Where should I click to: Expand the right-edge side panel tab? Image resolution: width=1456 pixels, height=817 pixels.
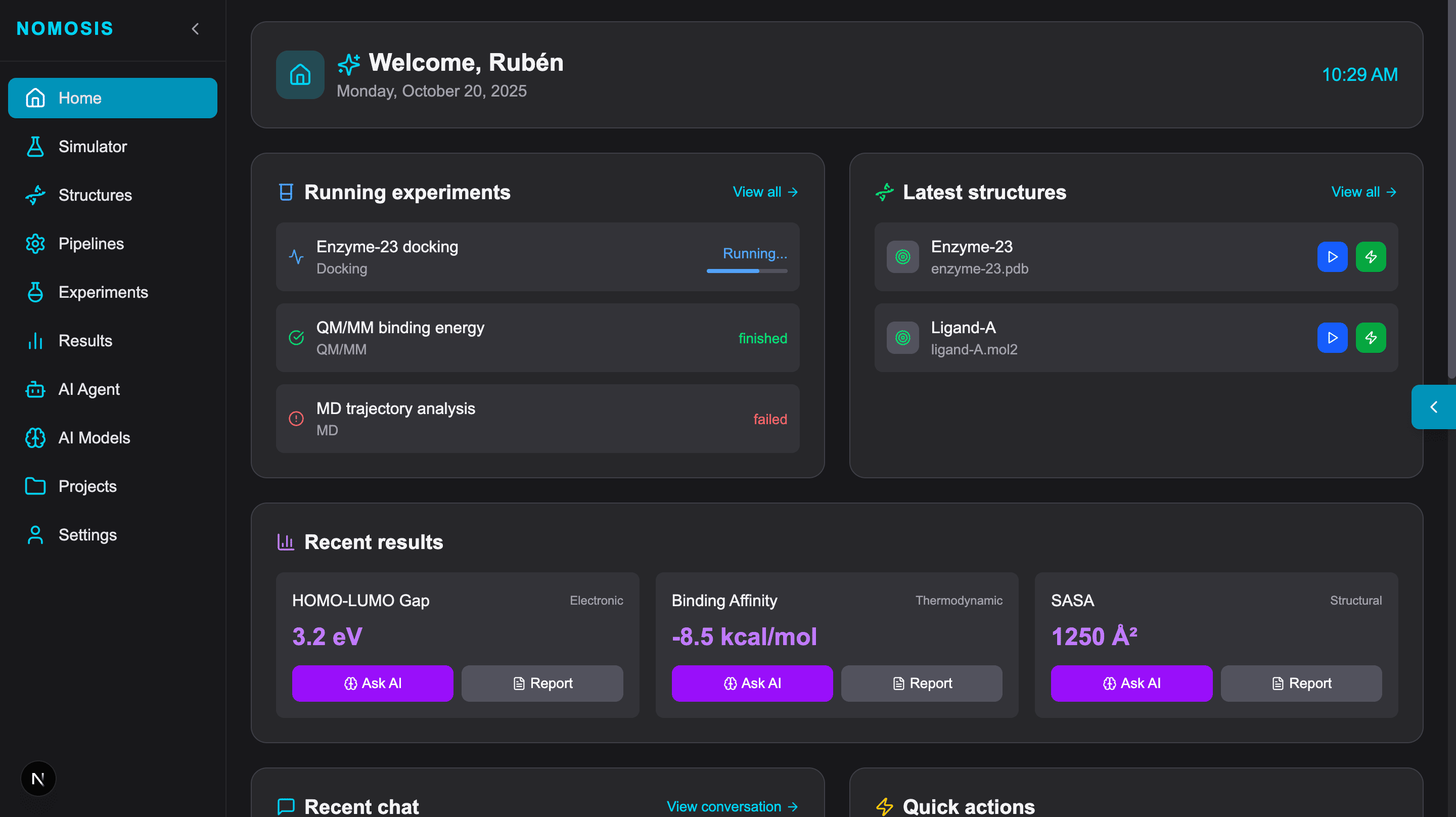(x=1433, y=407)
